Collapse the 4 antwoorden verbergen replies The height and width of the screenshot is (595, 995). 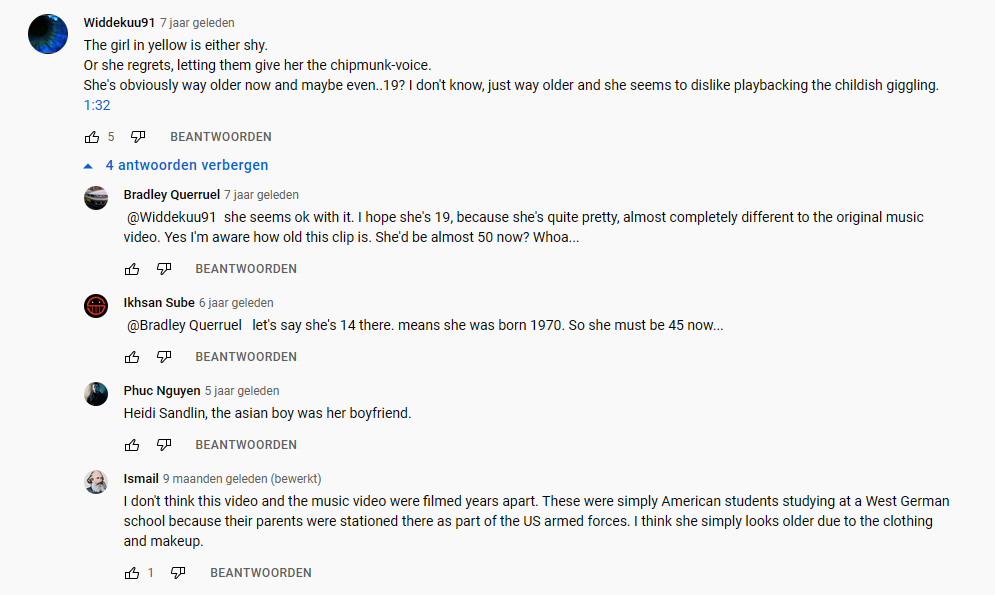176,165
